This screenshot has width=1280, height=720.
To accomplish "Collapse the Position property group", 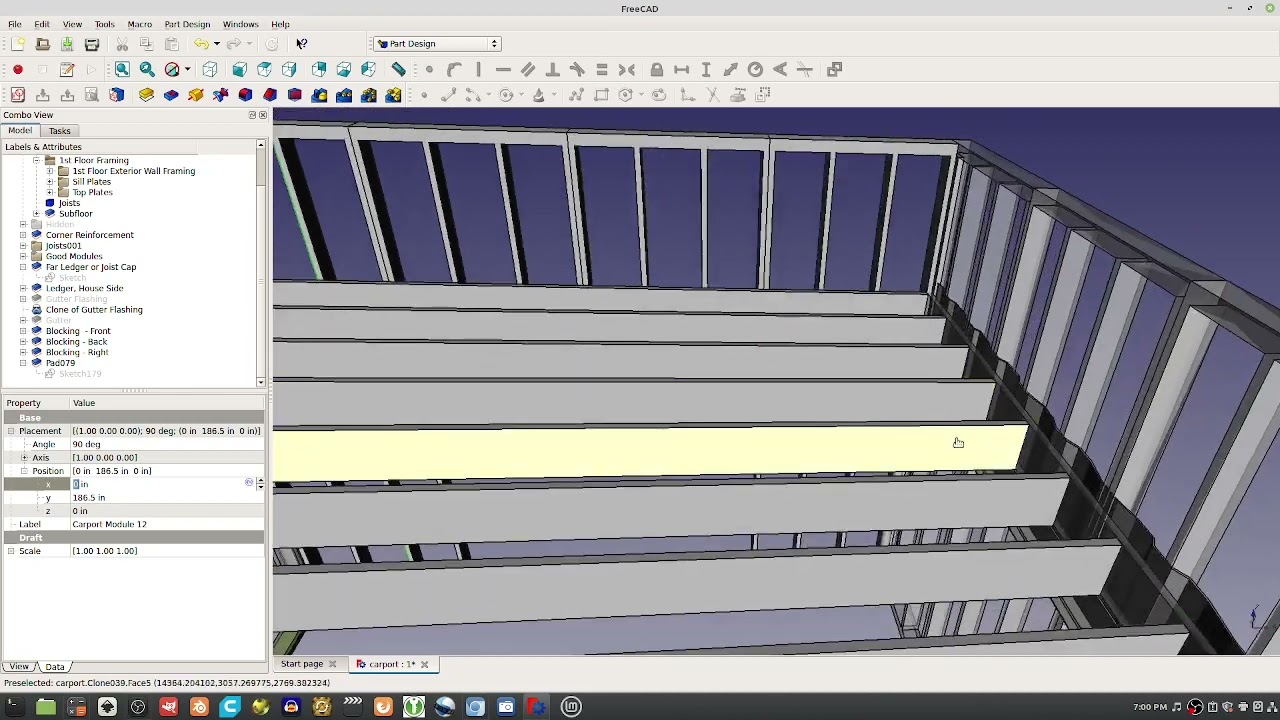I will point(24,471).
